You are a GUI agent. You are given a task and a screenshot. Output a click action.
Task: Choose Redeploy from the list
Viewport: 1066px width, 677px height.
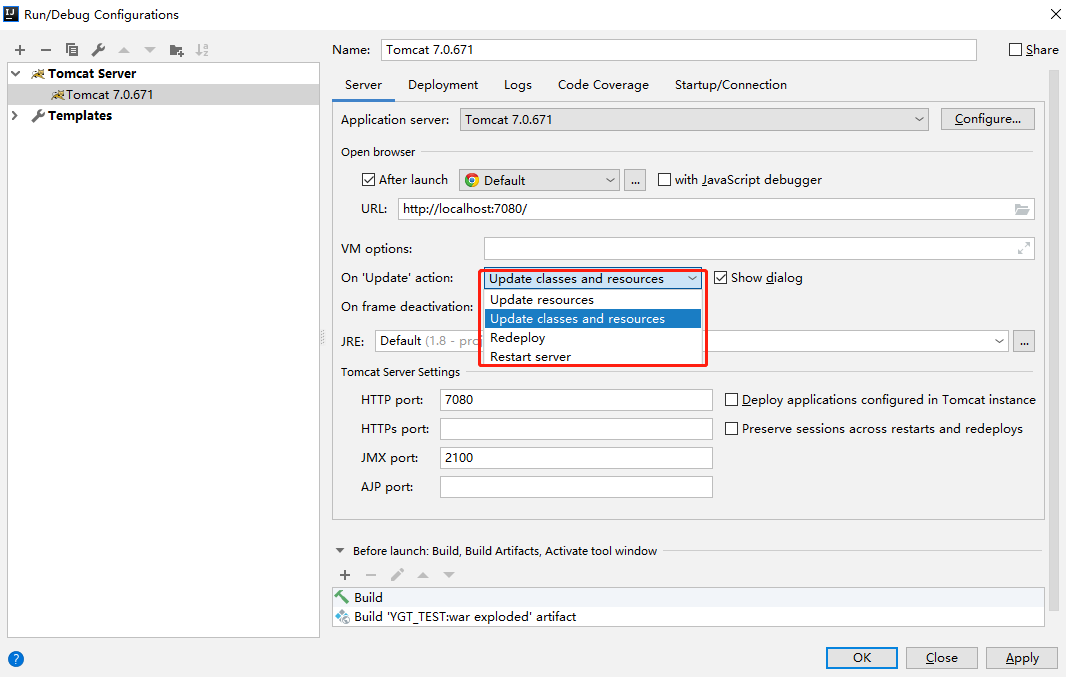pos(593,338)
